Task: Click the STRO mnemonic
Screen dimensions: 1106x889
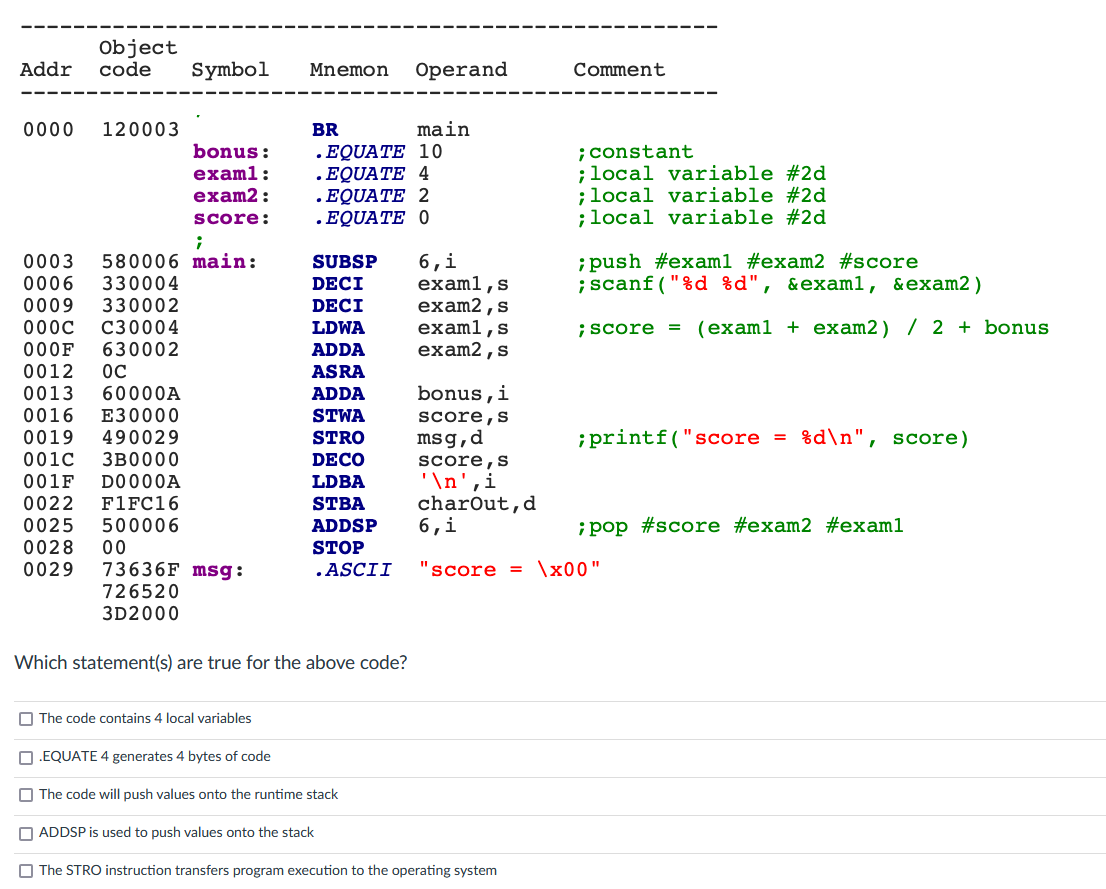Action: [338, 437]
